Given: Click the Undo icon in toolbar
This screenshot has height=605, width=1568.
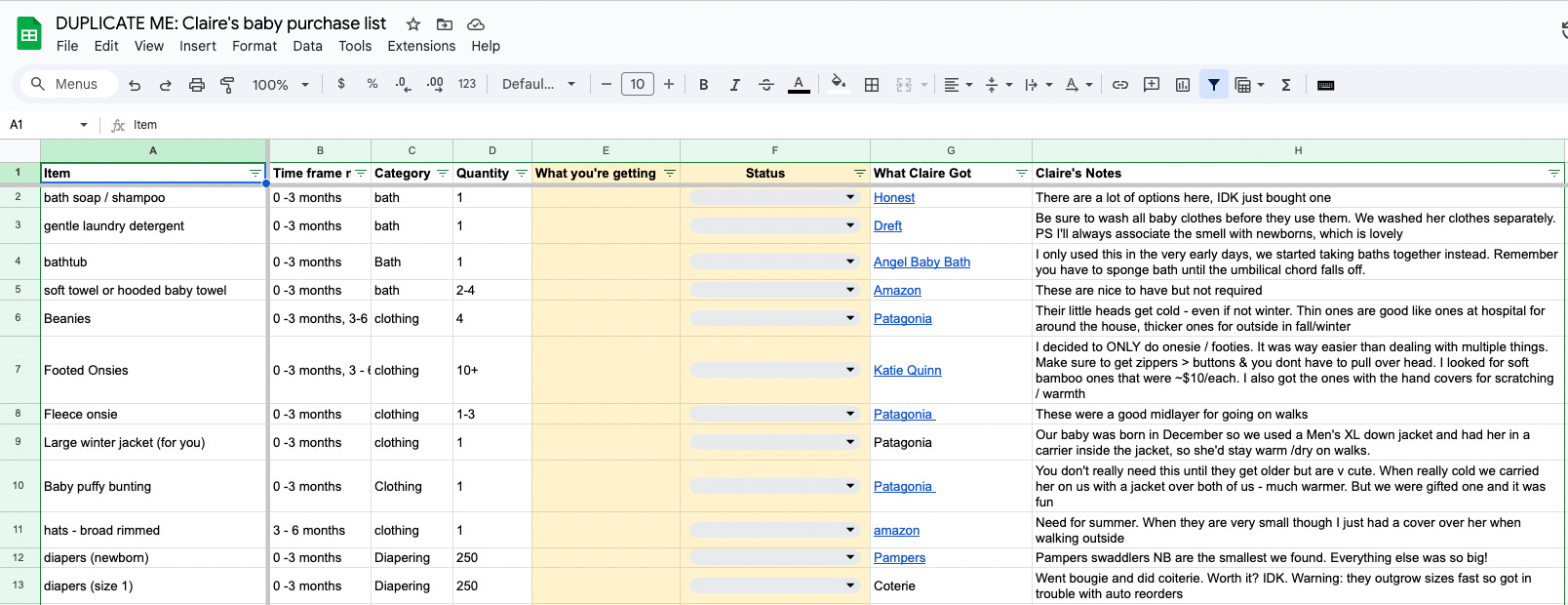Looking at the screenshot, I should click(x=135, y=85).
